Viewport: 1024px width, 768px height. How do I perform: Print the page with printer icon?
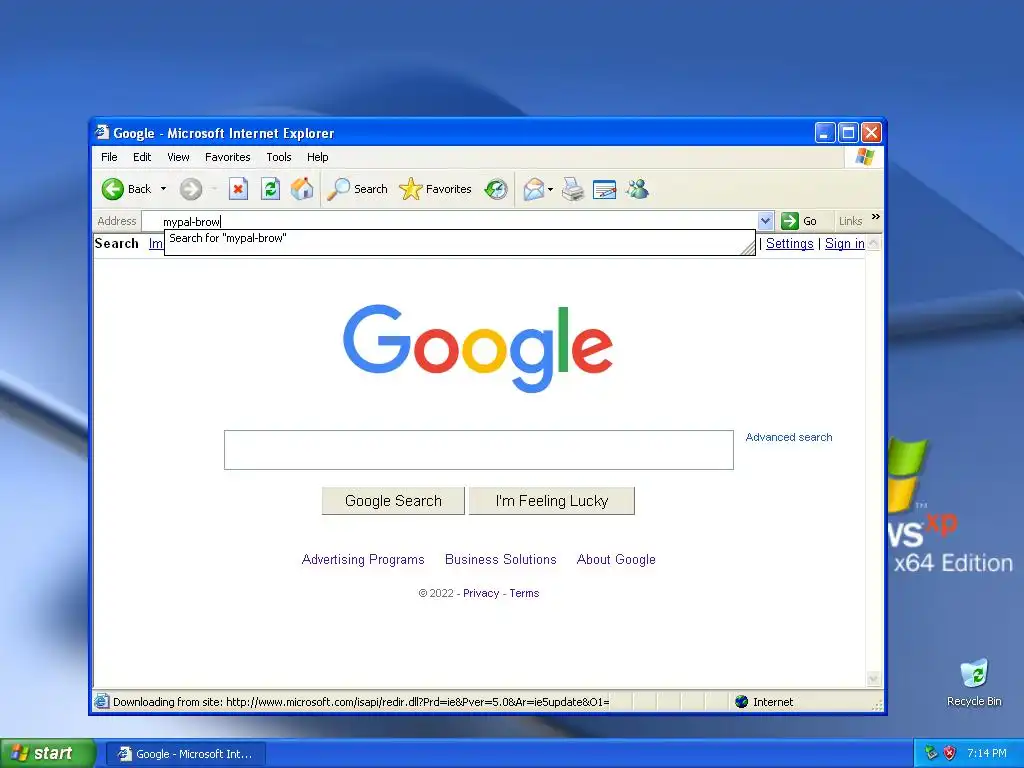click(x=573, y=189)
